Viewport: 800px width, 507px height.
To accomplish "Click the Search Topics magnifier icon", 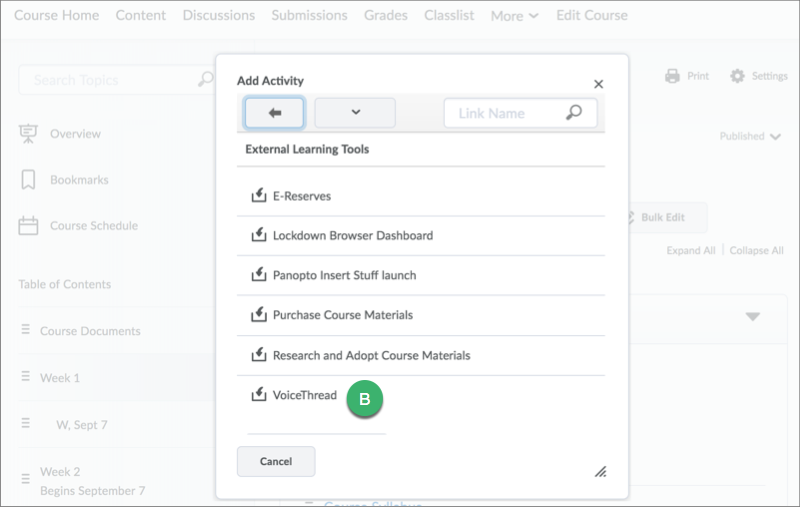I will 205,79.
